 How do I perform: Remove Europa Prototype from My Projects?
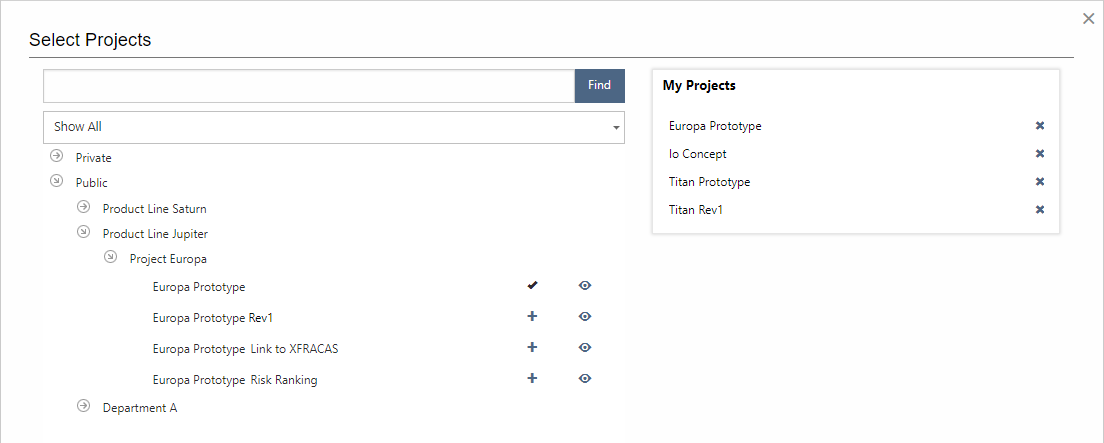1040,126
